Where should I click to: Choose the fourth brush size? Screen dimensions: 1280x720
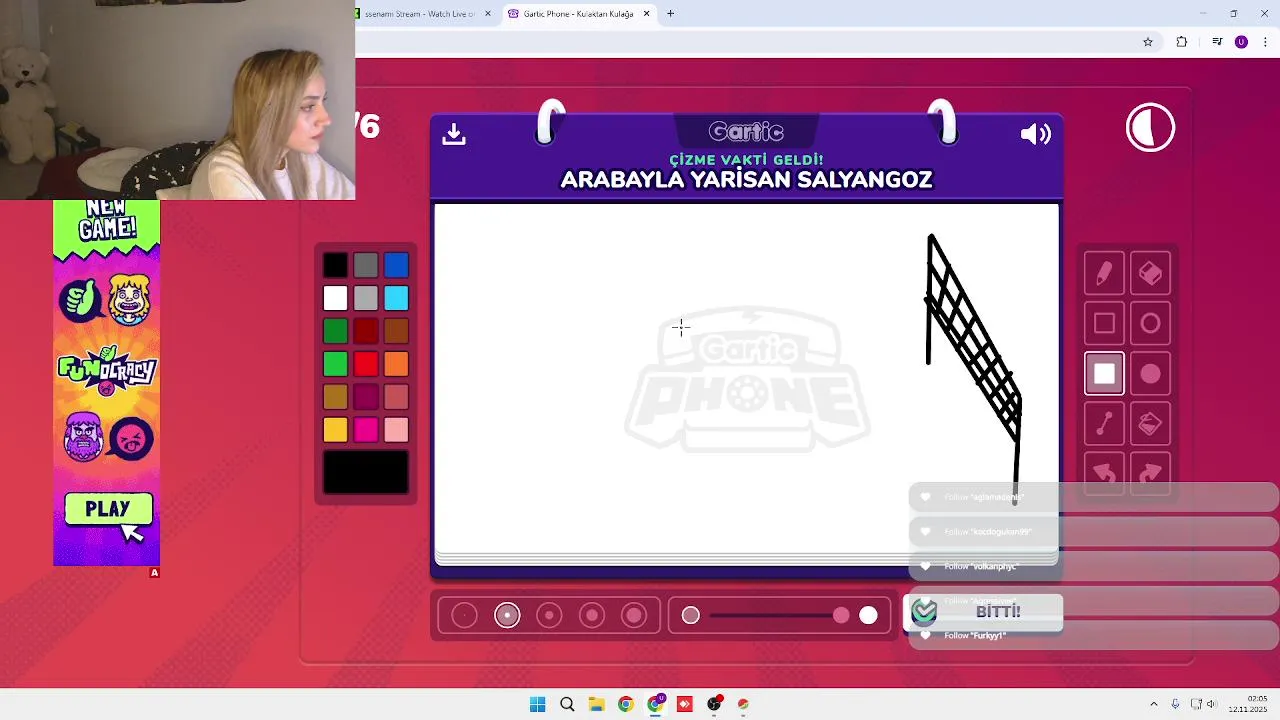click(592, 616)
